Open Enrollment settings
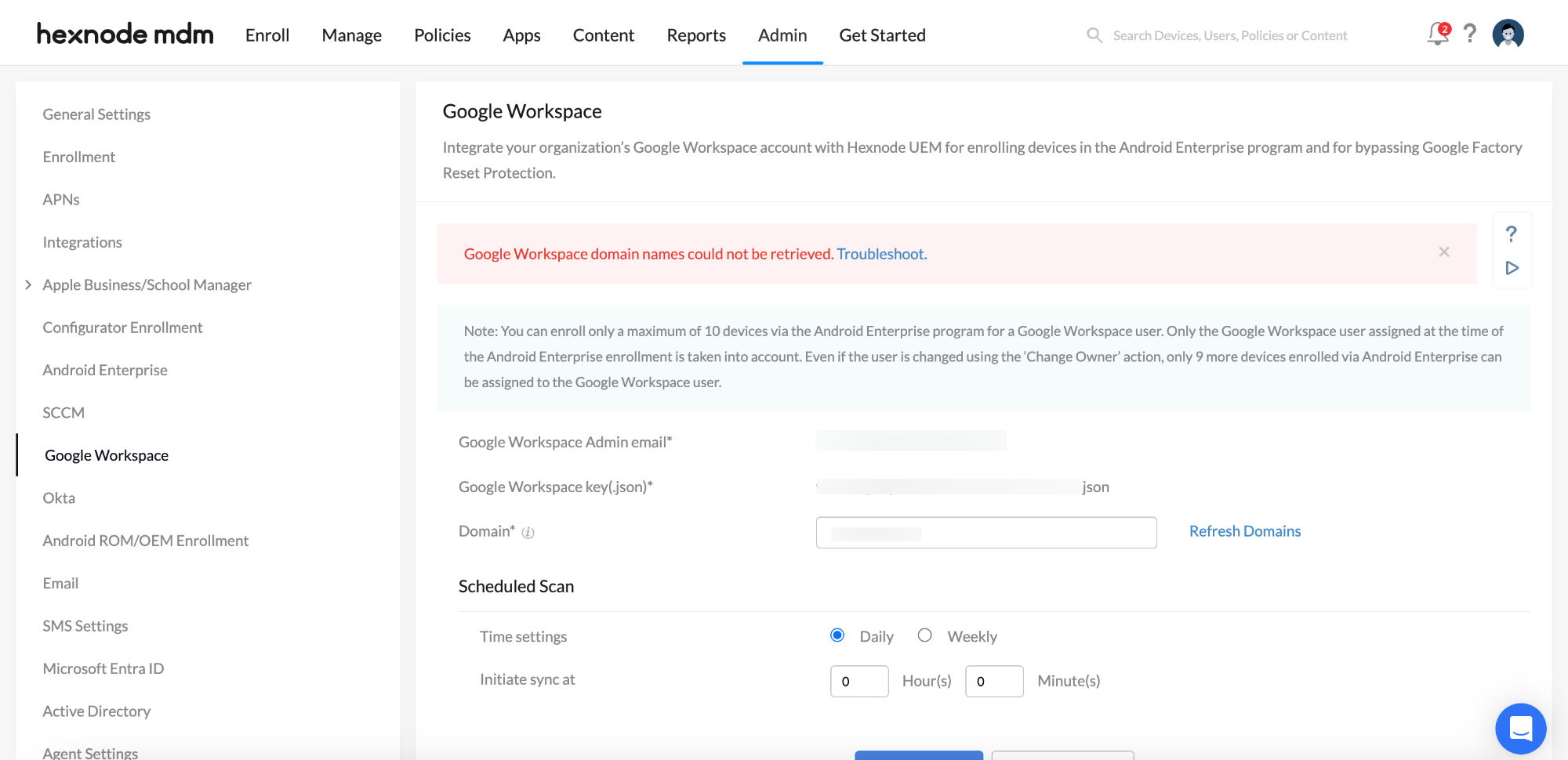The image size is (1568, 760). 79,157
